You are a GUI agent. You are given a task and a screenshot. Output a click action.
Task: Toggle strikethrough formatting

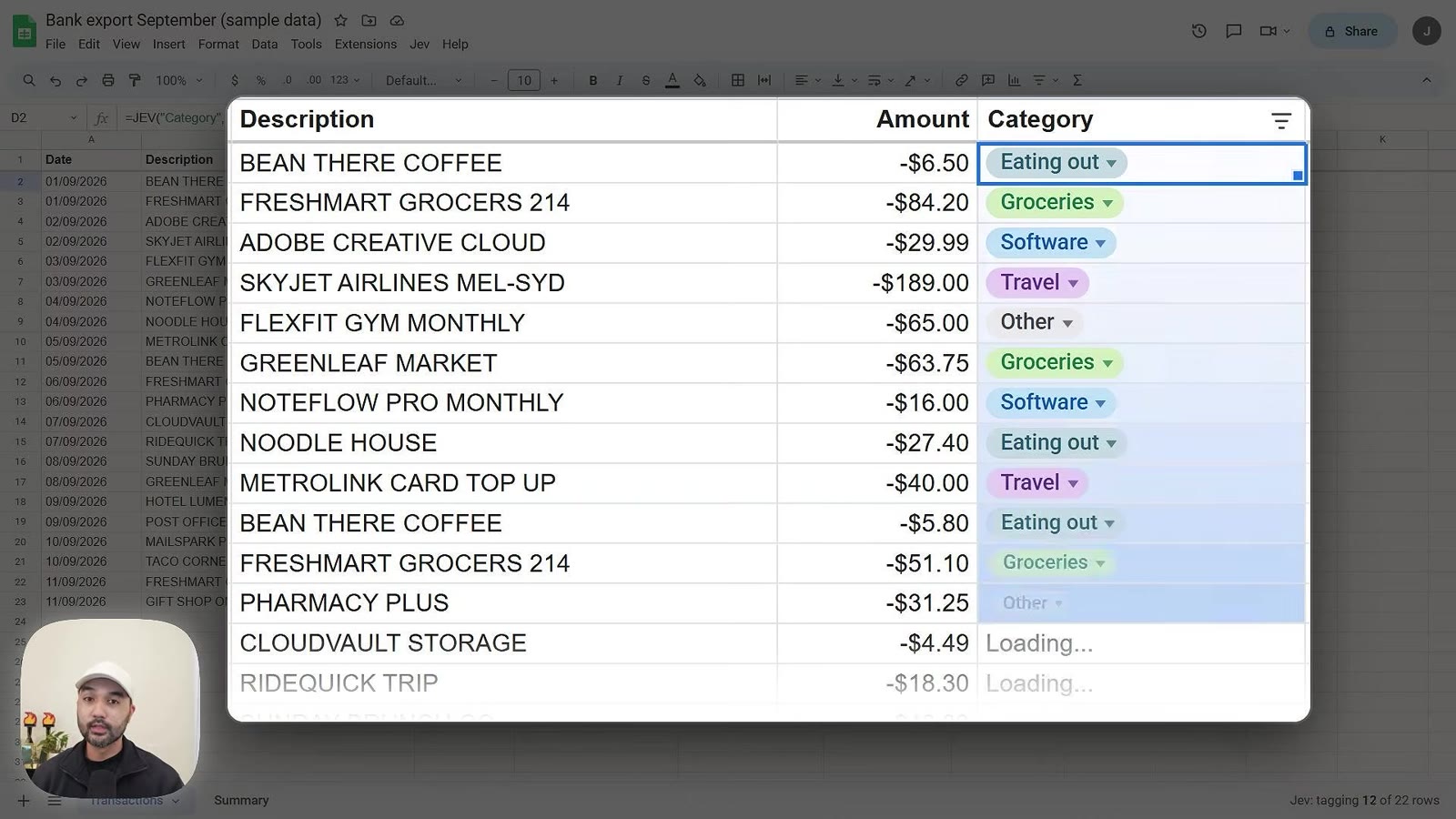click(646, 80)
